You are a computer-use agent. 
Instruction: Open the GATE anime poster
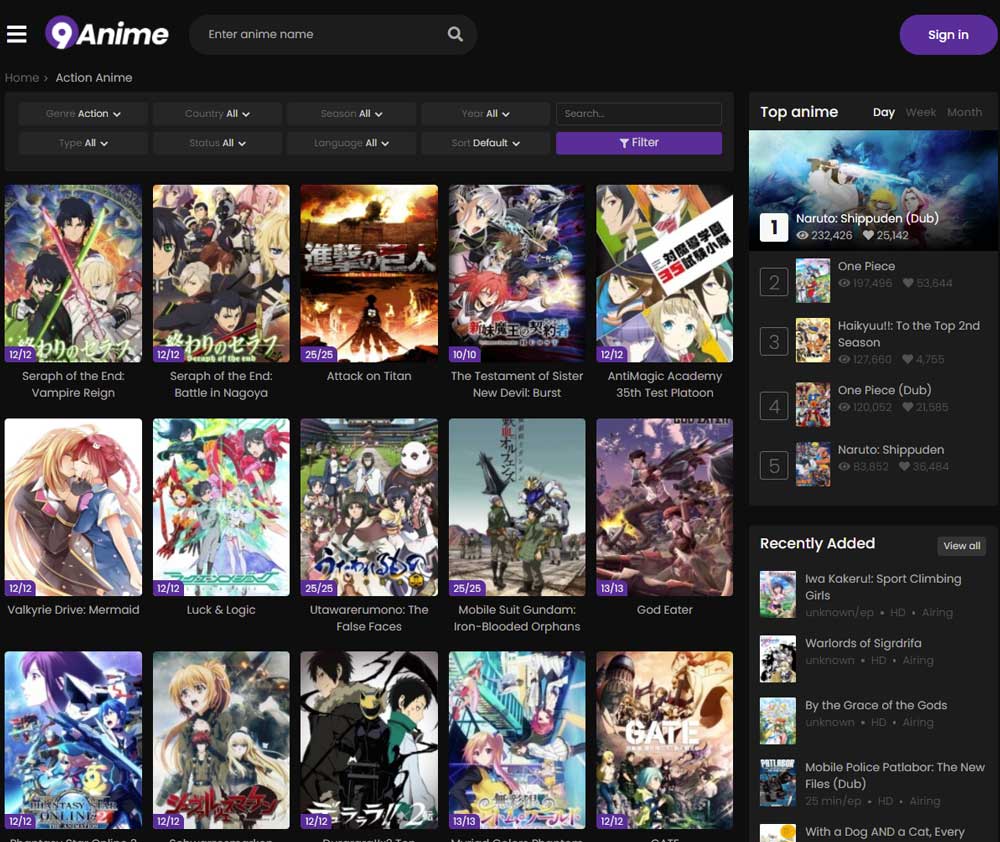(665, 740)
